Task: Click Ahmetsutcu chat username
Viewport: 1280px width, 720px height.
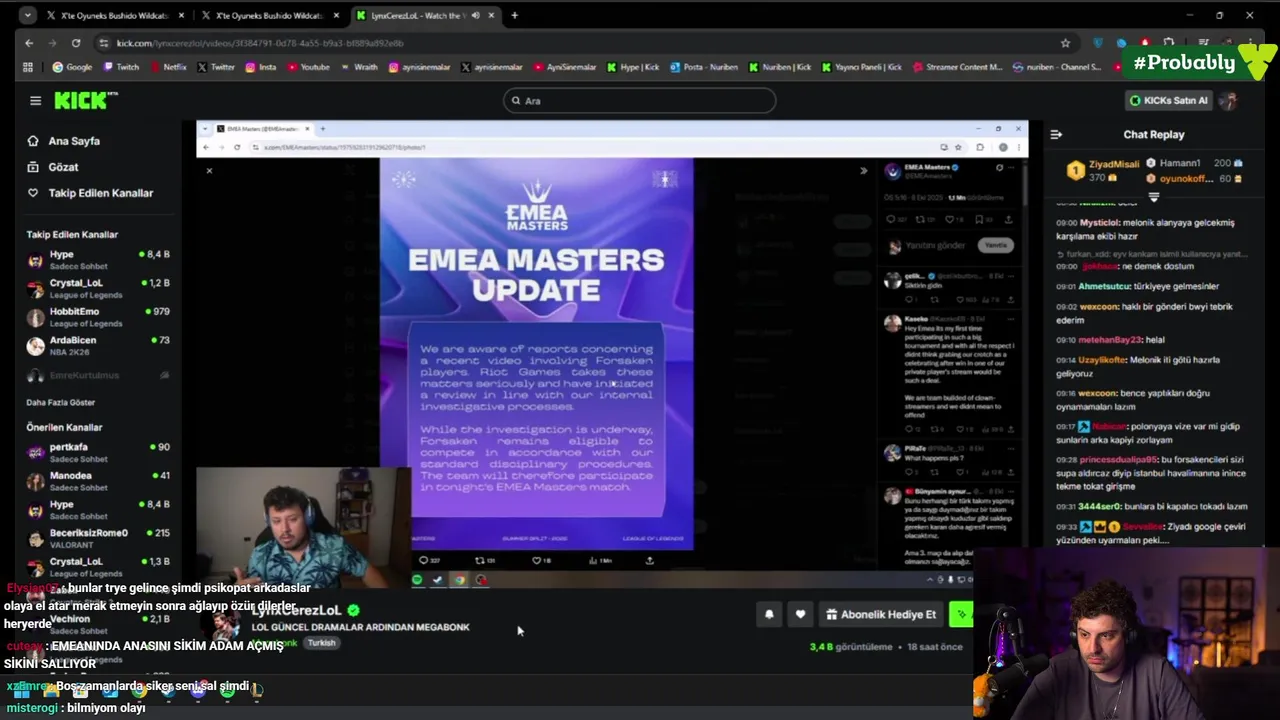Action: coord(1104,287)
